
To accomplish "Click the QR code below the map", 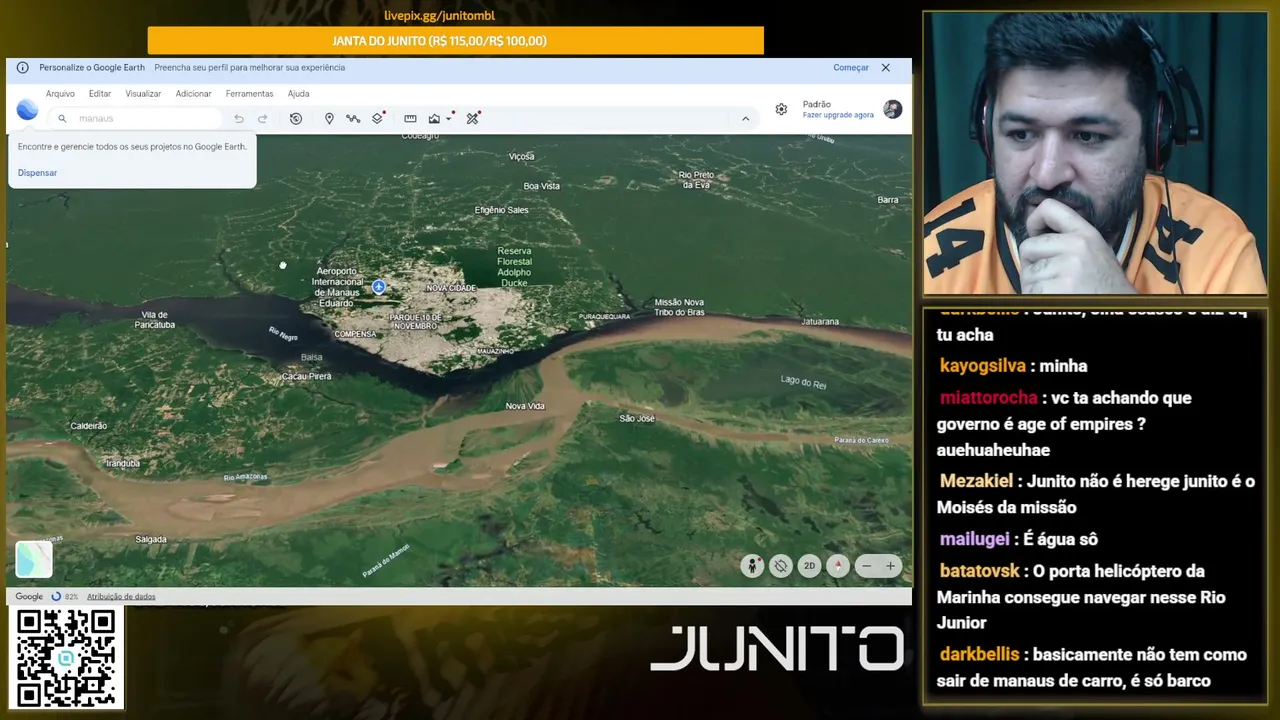I will click(x=66, y=657).
